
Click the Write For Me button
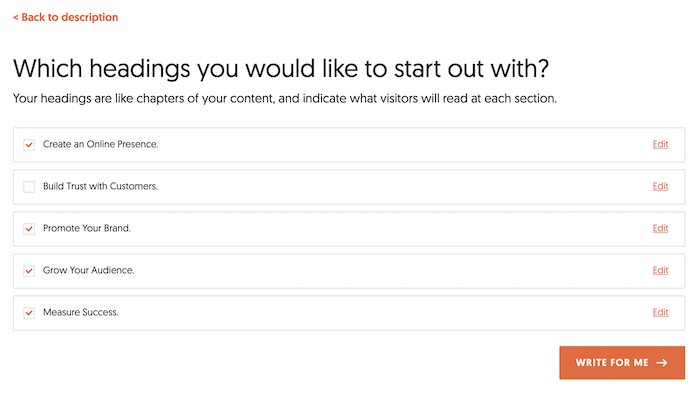[622, 362]
